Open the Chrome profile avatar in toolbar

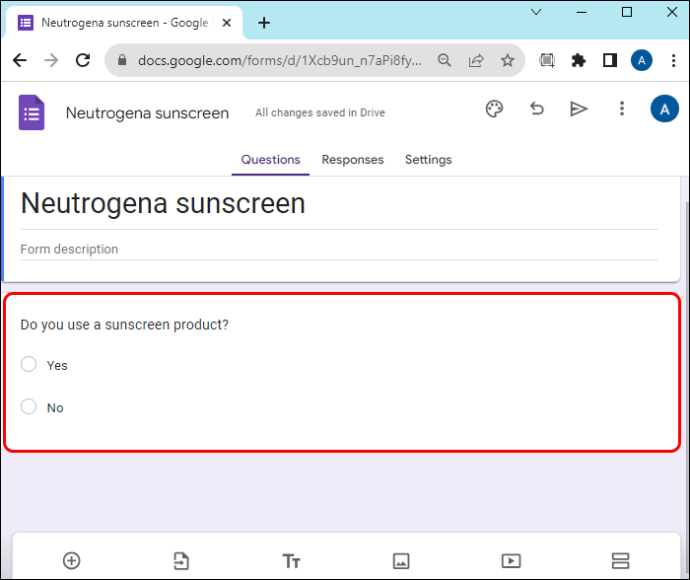[x=642, y=60]
